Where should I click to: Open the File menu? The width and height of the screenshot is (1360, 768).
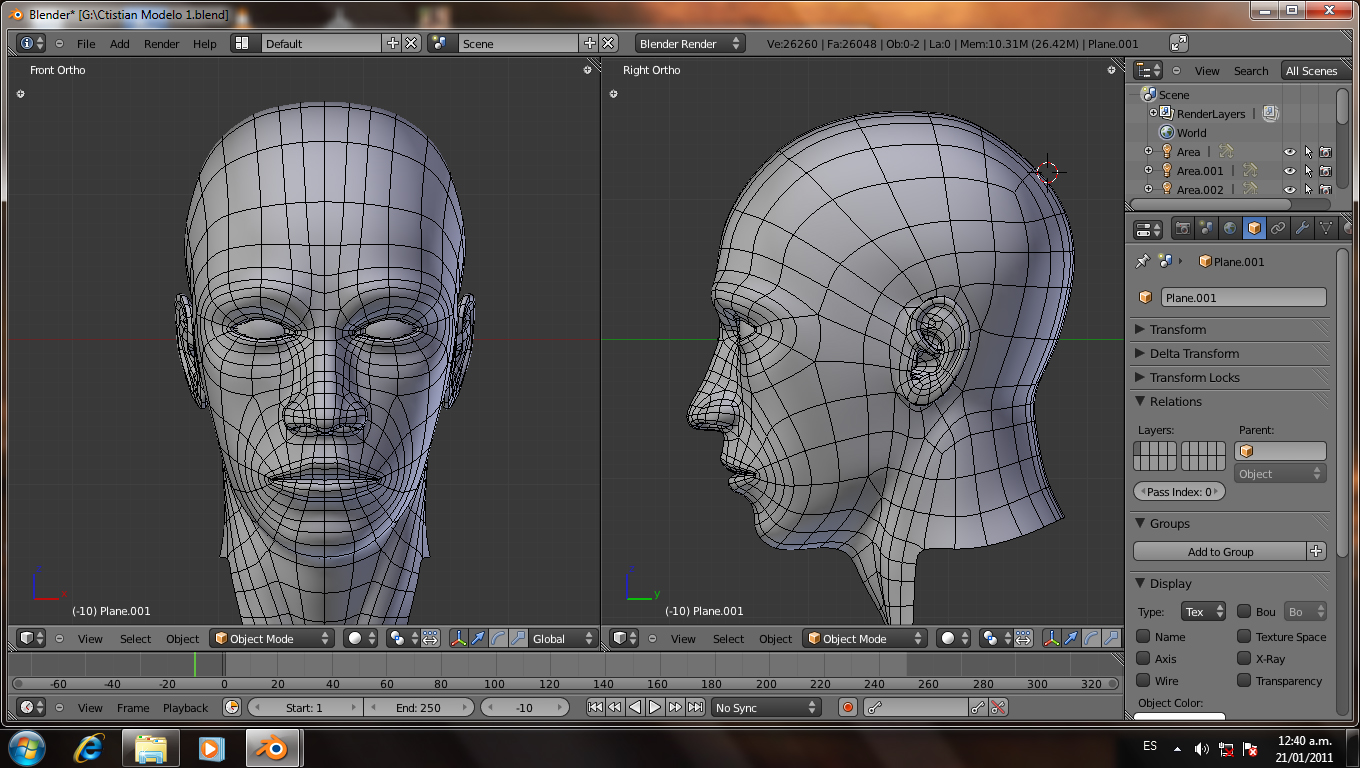(x=86, y=44)
